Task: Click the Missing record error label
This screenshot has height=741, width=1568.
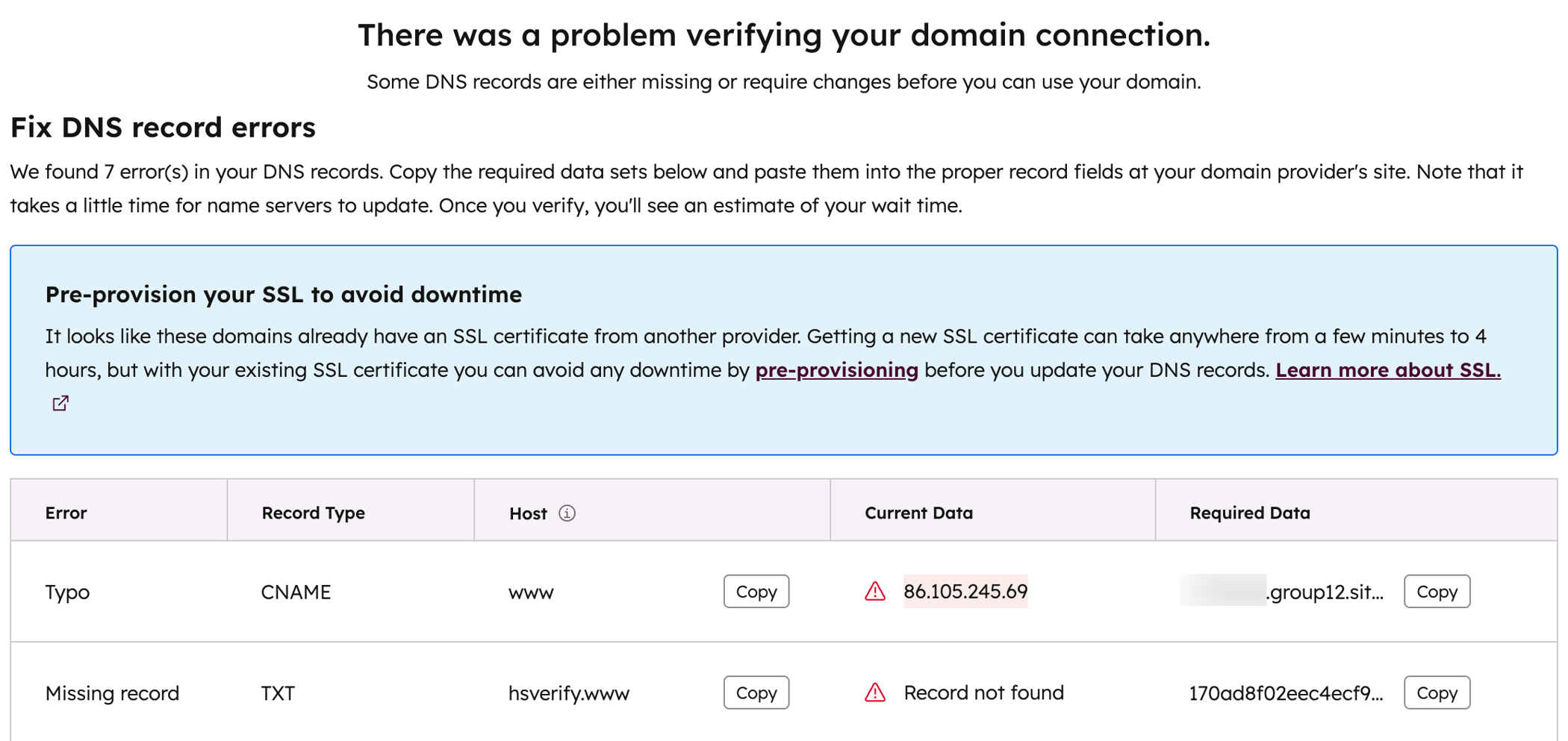Action: [112, 692]
